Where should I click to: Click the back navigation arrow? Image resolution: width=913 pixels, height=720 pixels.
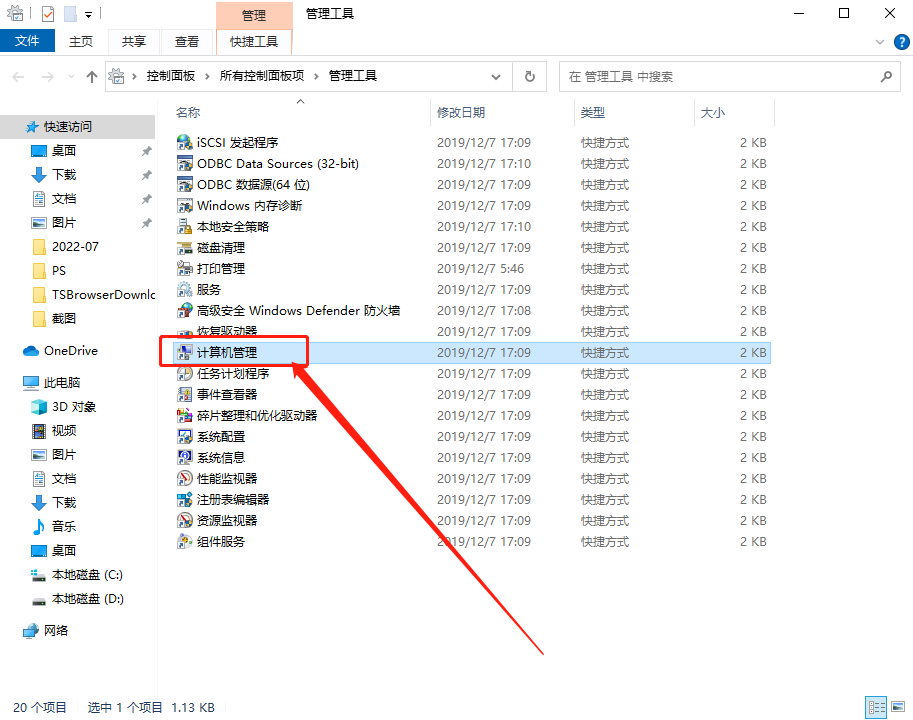pos(18,76)
